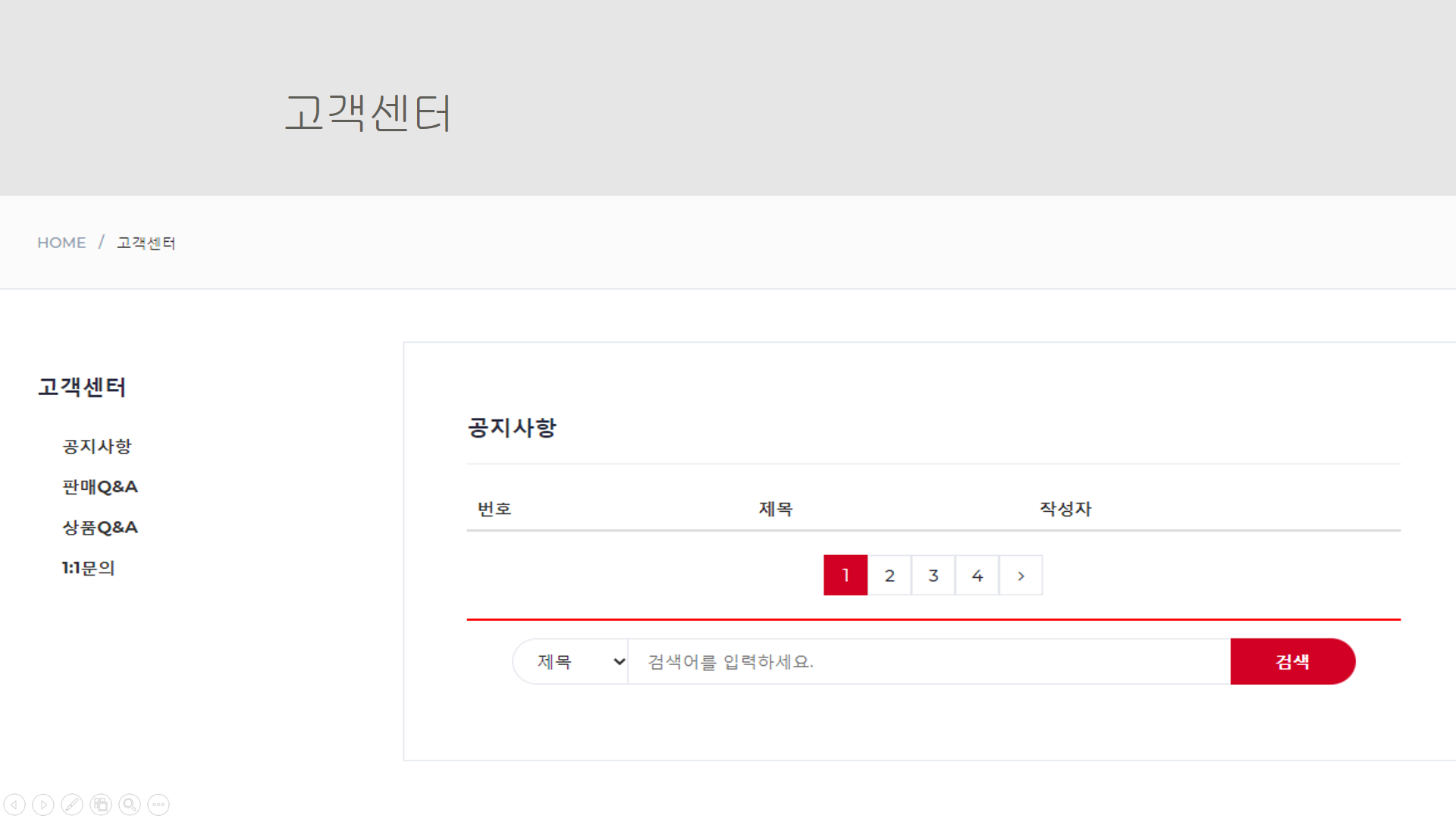This screenshot has height=819, width=1456.
Task: Click the 검색어를 입력하세요 search field
Action: [929, 662]
